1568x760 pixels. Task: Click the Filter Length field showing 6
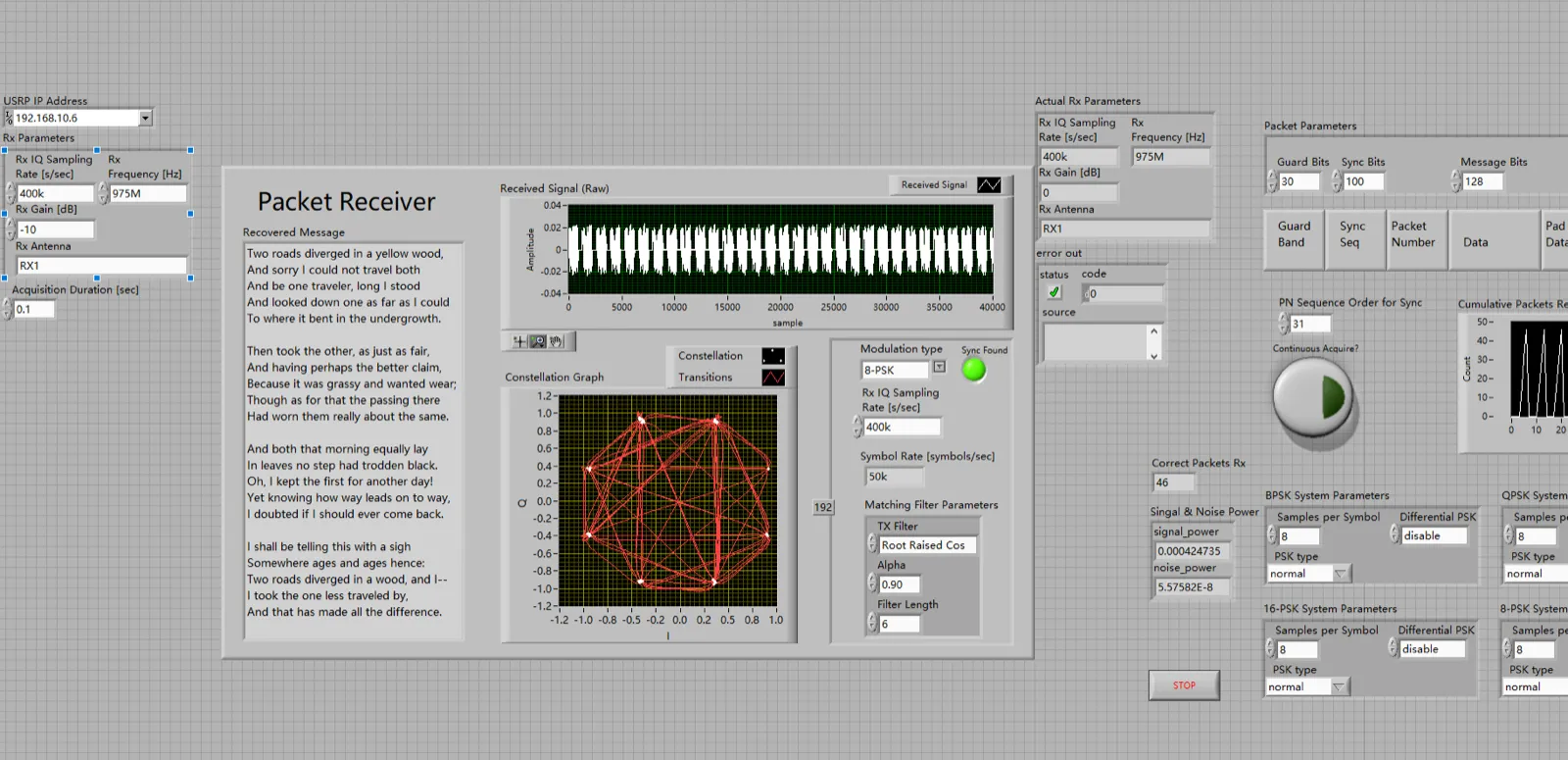click(899, 624)
